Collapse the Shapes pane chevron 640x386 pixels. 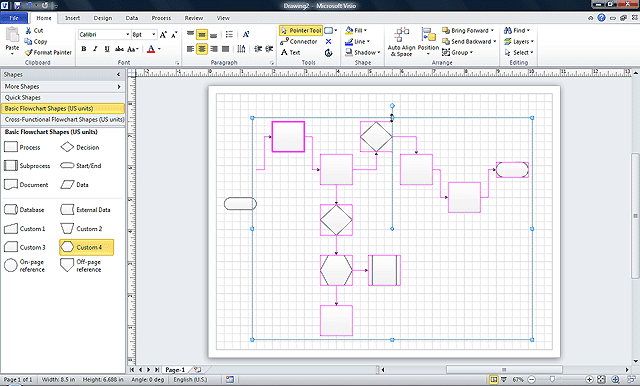tap(118, 75)
